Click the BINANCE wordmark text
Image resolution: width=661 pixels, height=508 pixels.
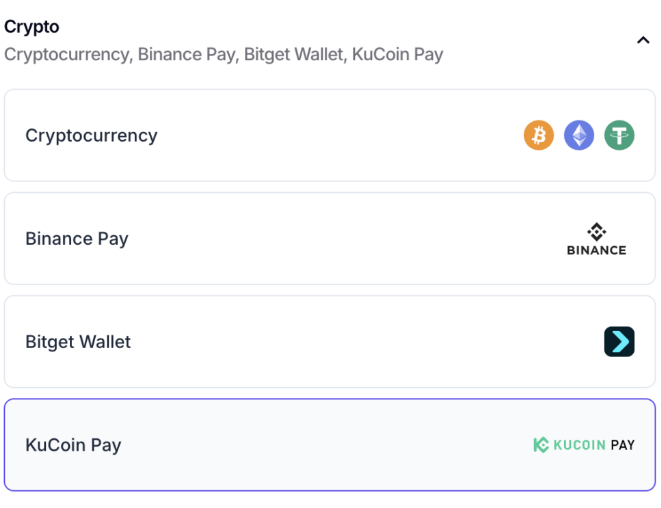click(x=596, y=250)
